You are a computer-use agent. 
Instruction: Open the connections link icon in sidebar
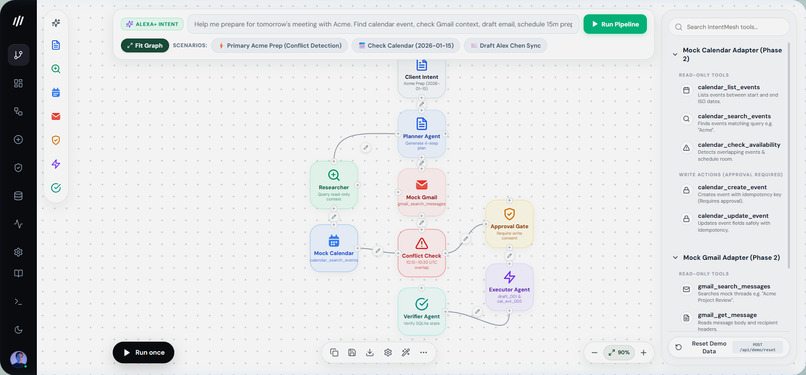tap(19, 111)
